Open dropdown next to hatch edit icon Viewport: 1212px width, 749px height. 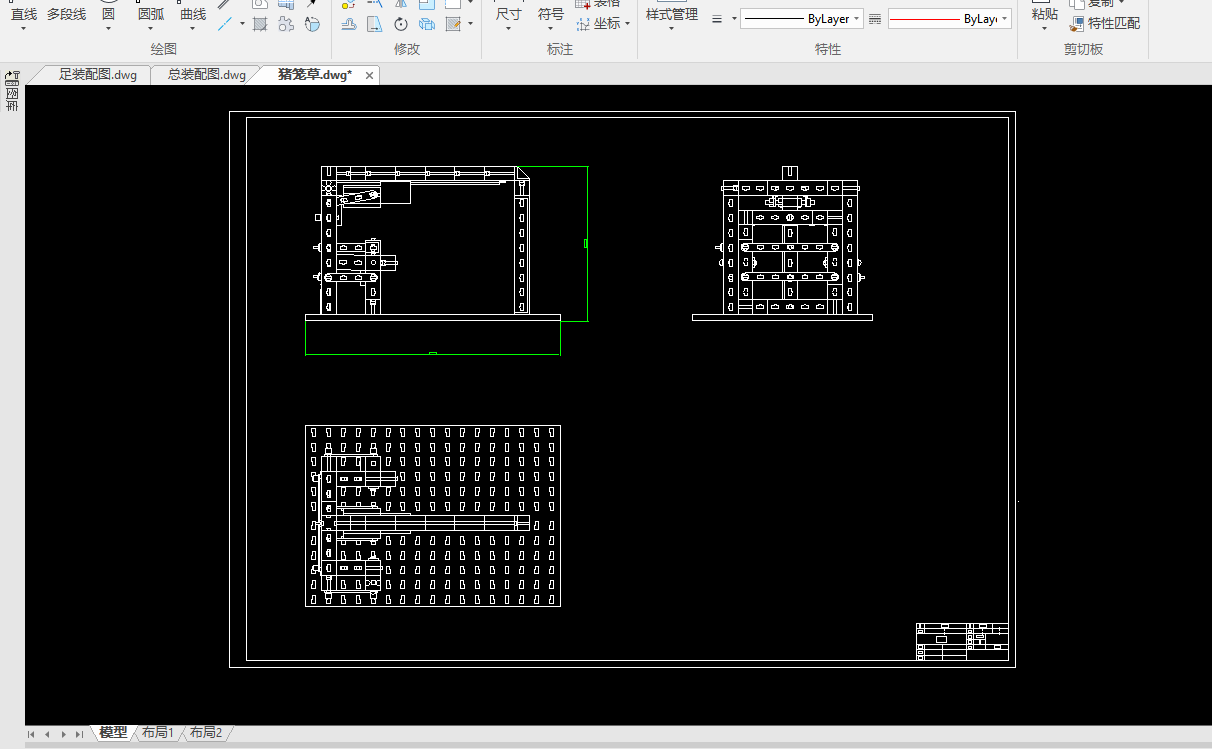pos(469,23)
